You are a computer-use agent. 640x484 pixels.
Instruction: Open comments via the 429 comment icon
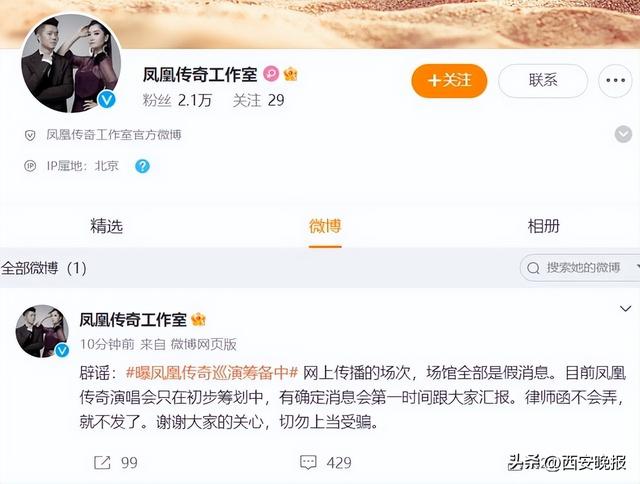point(308,462)
